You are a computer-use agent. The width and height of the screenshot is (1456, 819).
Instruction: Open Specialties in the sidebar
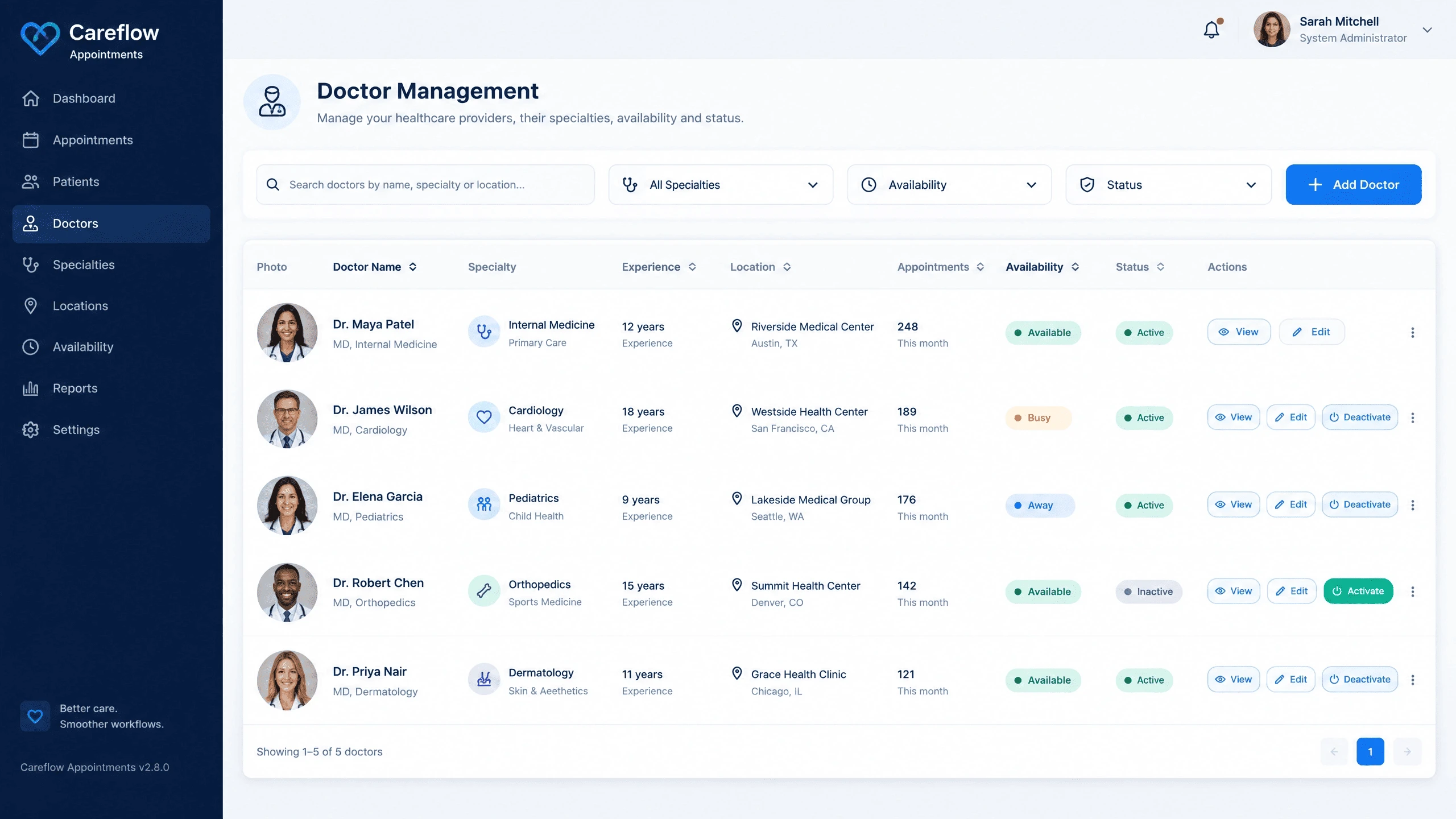111,265
